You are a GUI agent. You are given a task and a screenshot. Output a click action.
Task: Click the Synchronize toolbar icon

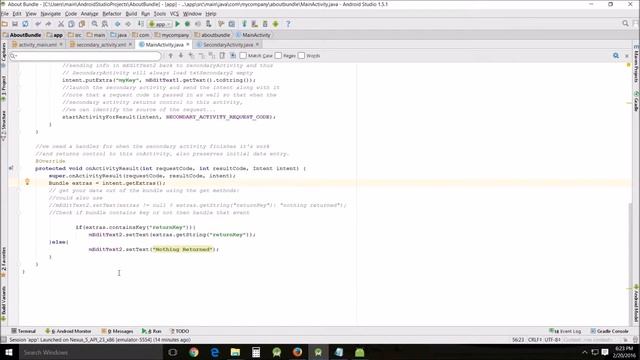tap(25, 24)
